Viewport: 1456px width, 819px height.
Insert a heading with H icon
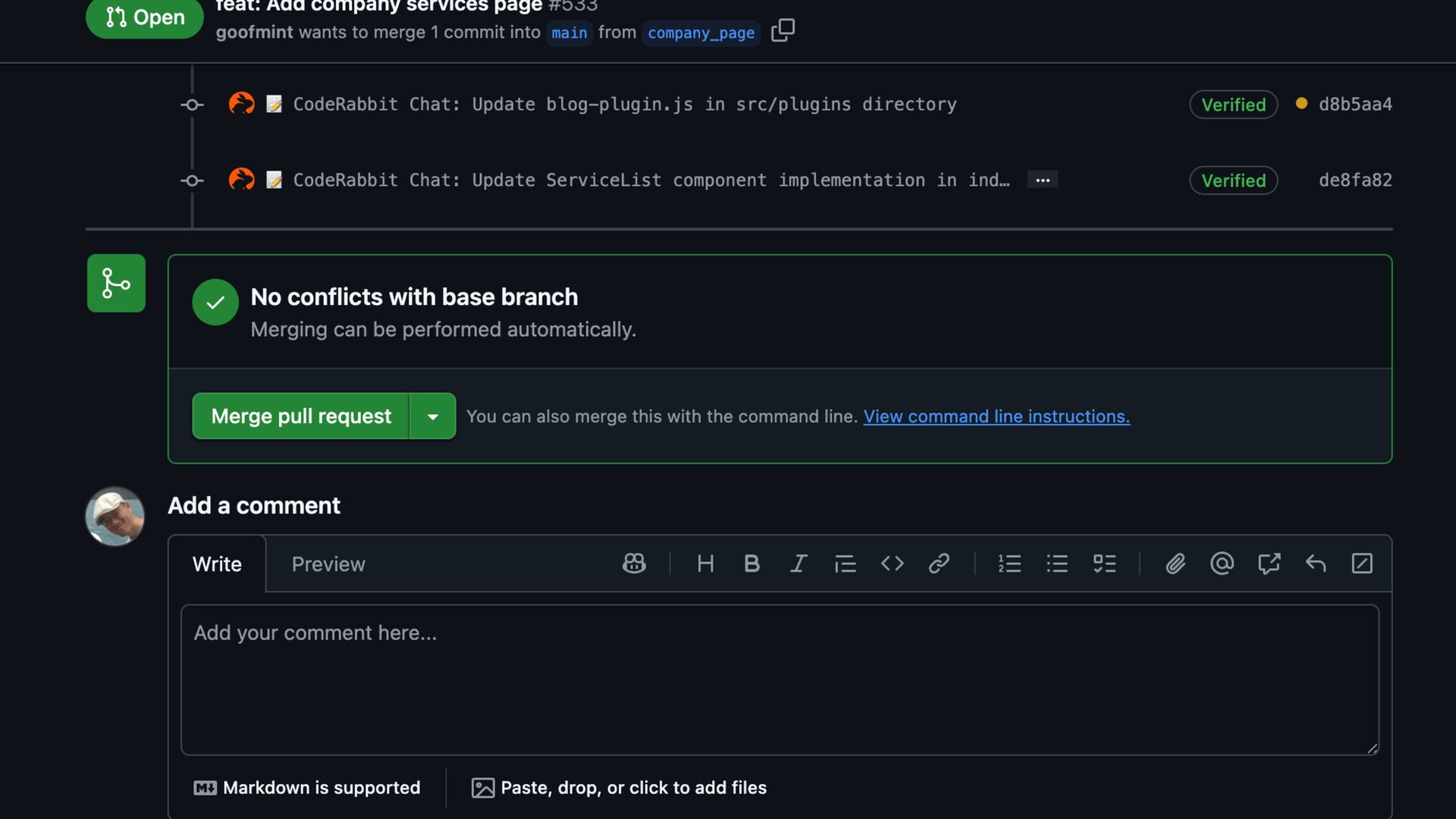coord(705,563)
